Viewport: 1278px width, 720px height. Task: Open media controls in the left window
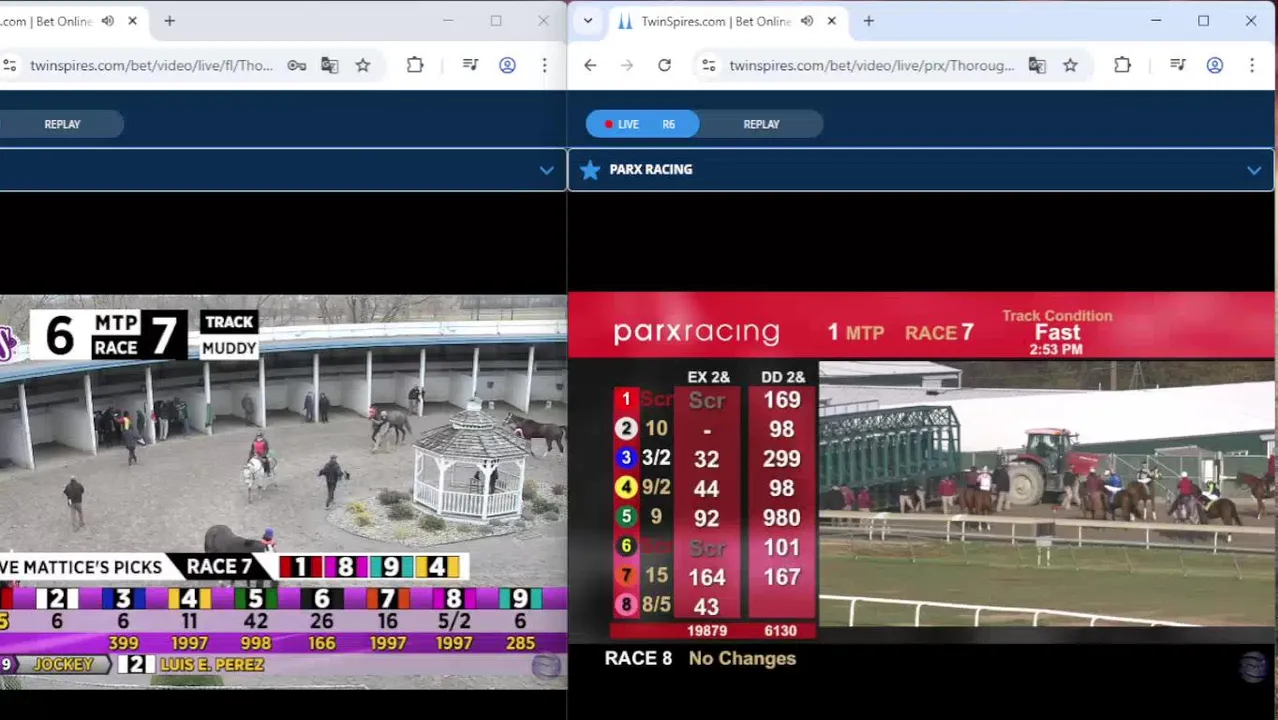470,65
